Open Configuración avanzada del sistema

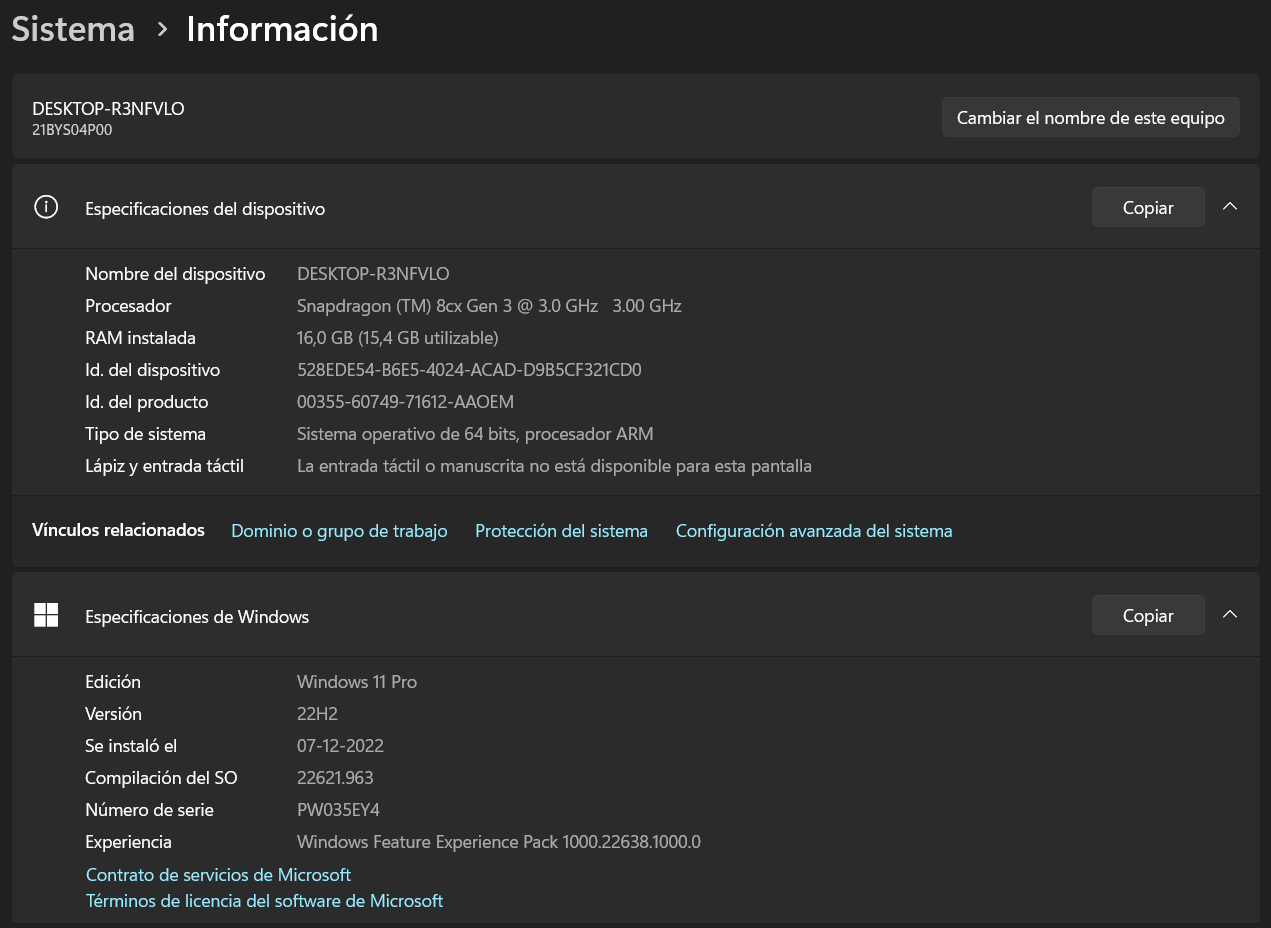click(813, 531)
